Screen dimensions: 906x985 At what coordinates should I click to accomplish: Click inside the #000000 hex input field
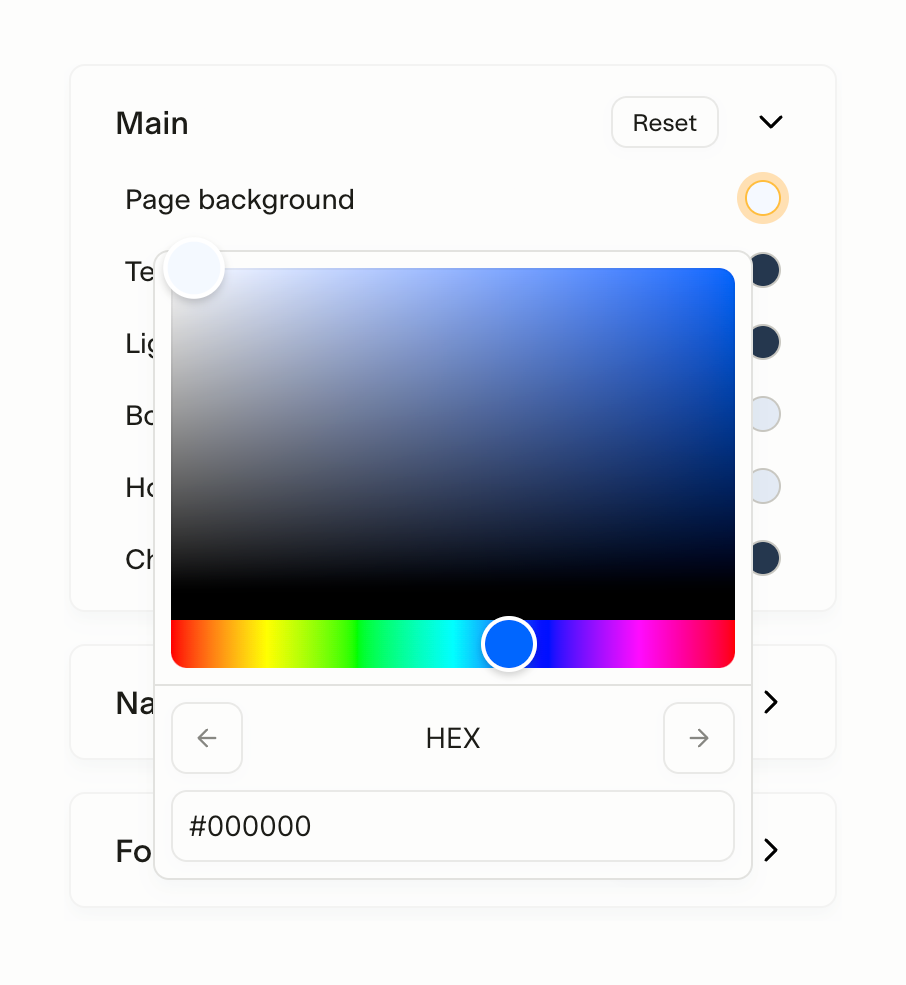452,826
